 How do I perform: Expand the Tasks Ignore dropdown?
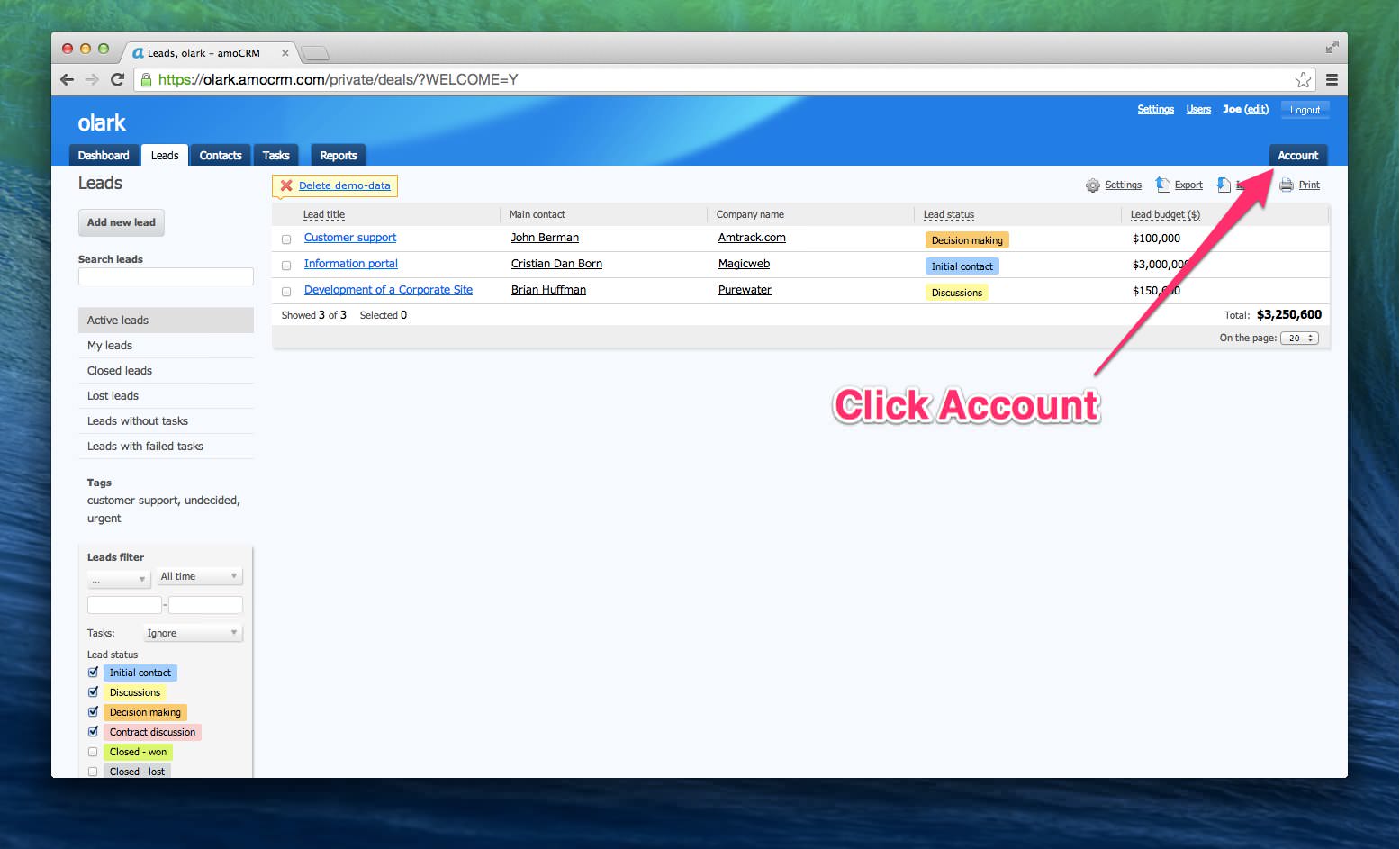pyautogui.click(x=193, y=633)
